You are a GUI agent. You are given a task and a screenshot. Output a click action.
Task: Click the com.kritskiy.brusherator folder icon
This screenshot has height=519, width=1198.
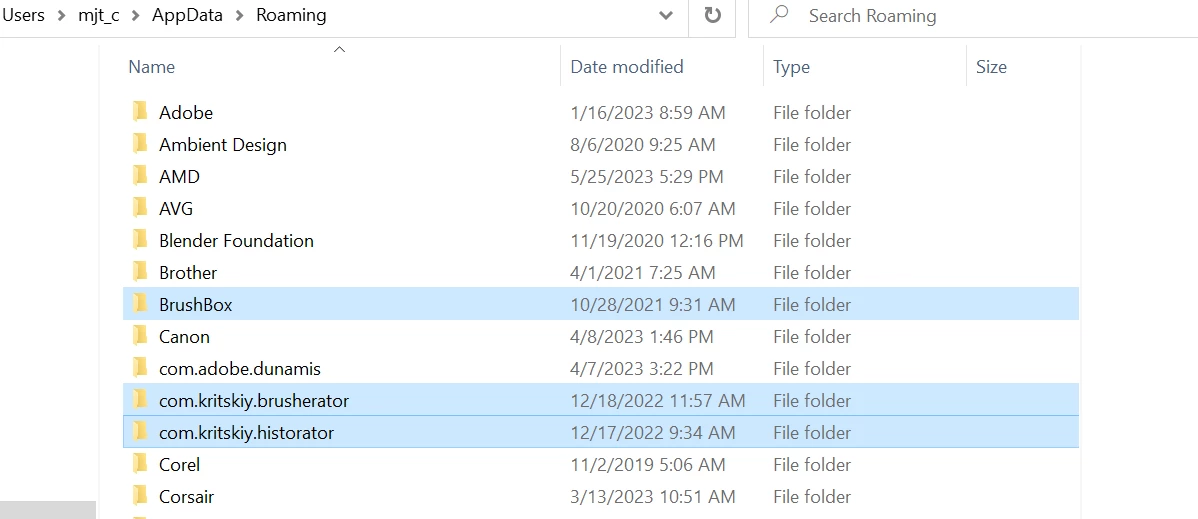click(x=140, y=401)
